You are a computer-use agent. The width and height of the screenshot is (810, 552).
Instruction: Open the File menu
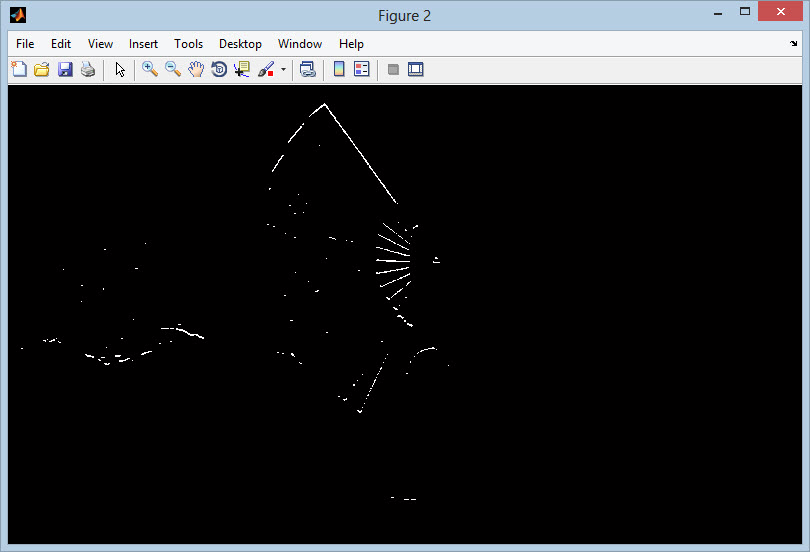coord(25,44)
